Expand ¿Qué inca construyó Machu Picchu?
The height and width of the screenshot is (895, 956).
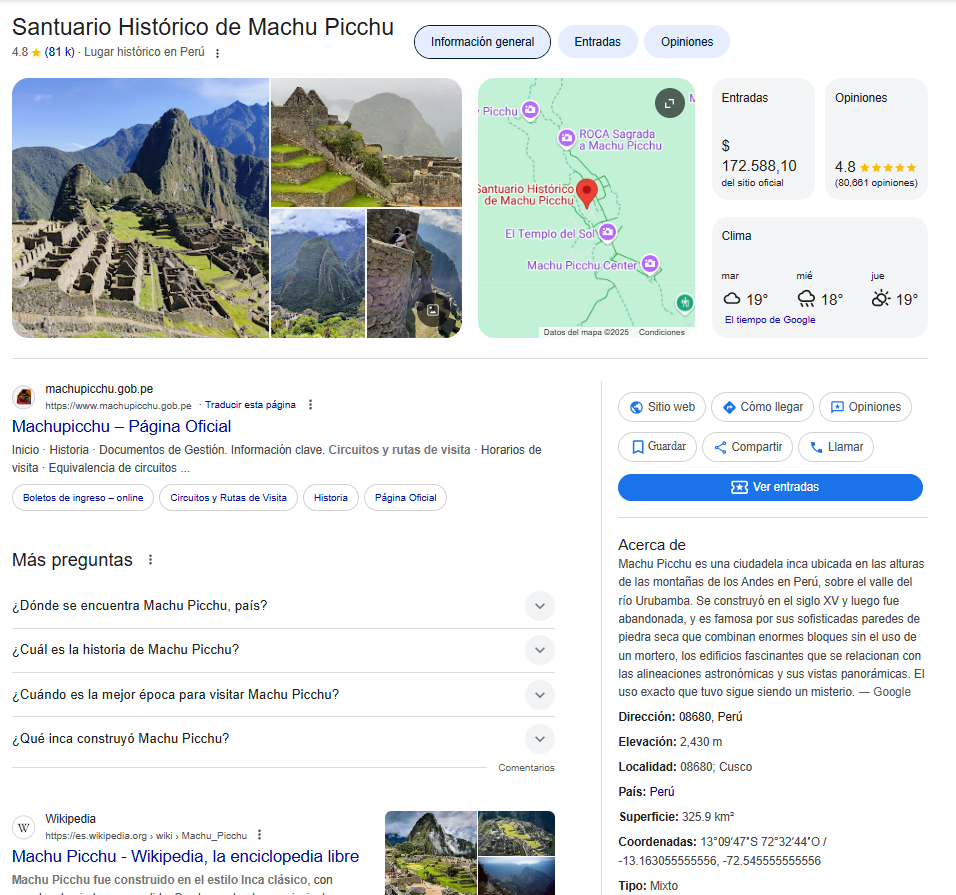coord(539,739)
